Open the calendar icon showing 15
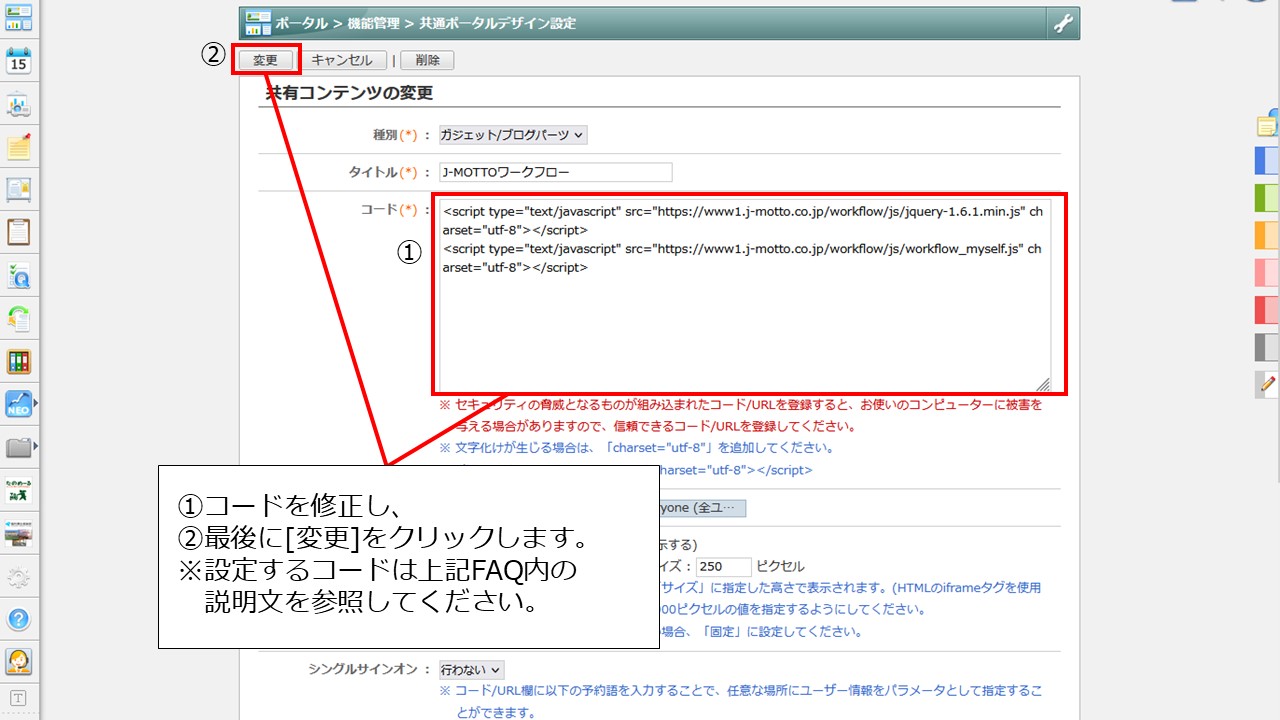This screenshot has width=1280, height=720. point(19,60)
